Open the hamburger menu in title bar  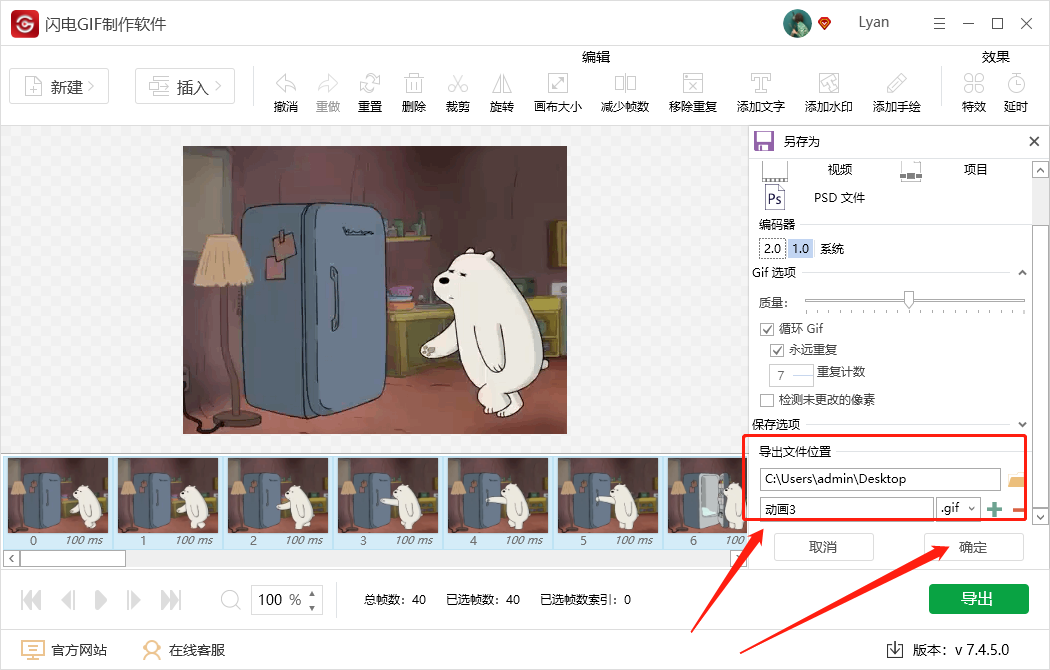940,24
